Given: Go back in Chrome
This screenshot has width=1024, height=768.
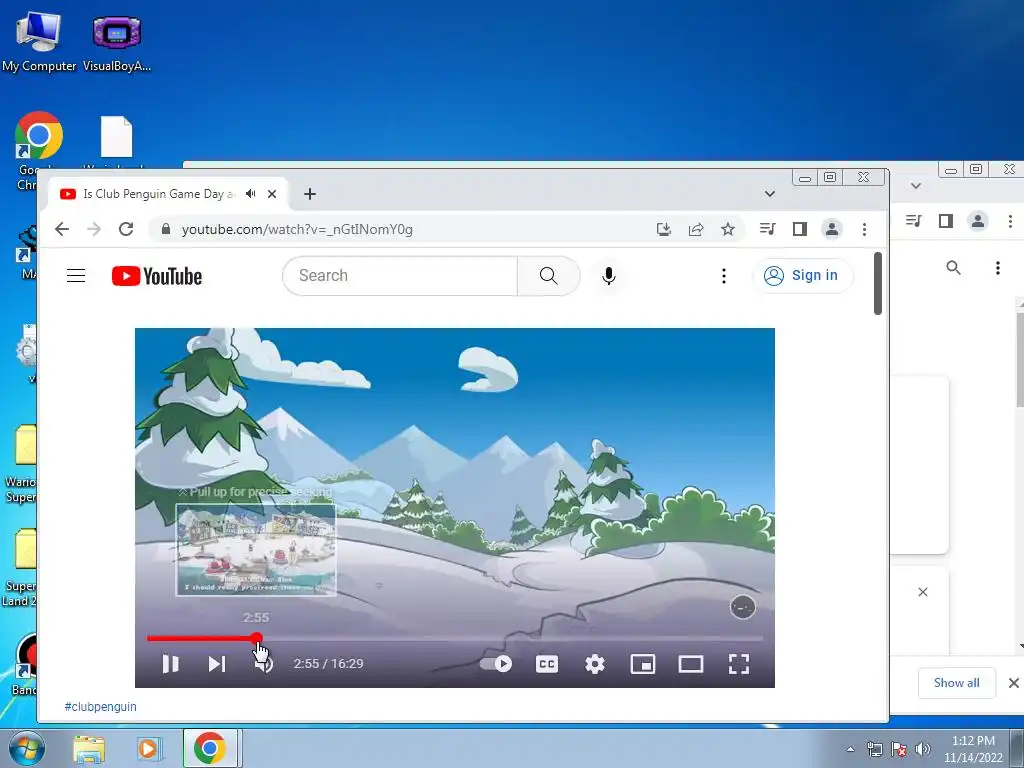Looking at the screenshot, I should tap(61, 229).
